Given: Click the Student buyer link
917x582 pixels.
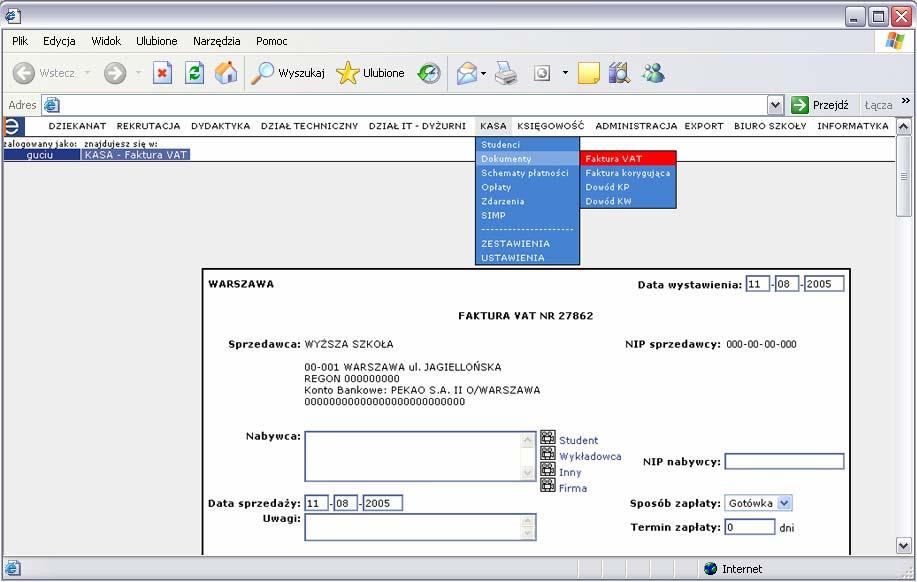Looking at the screenshot, I should click(578, 440).
